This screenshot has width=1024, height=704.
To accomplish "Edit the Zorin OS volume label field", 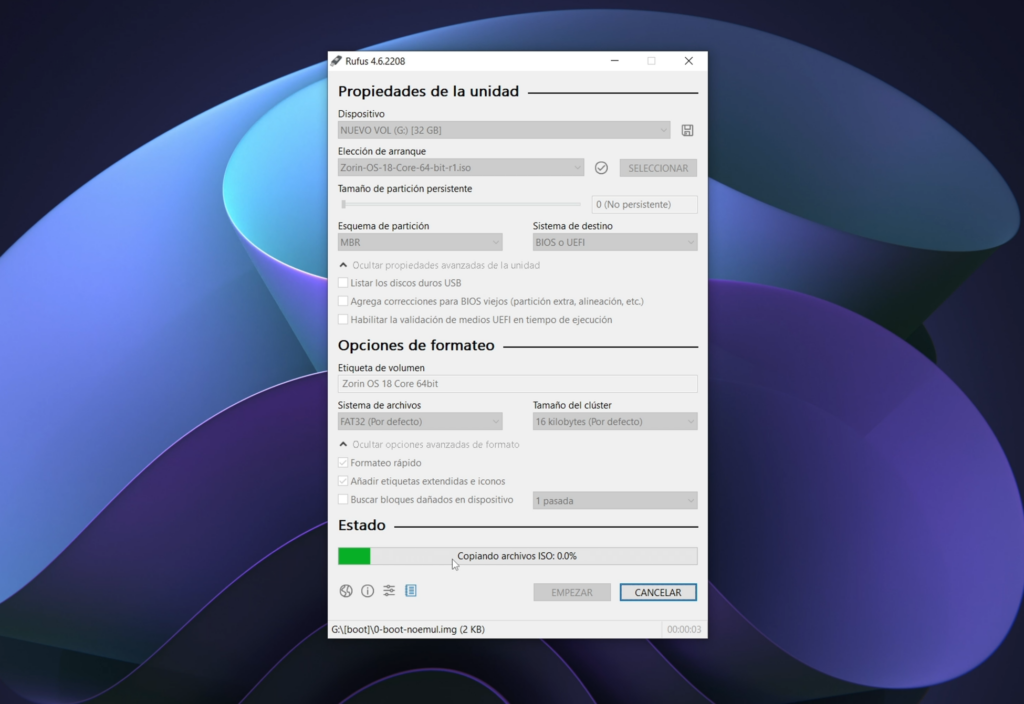I will [x=517, y=383].
